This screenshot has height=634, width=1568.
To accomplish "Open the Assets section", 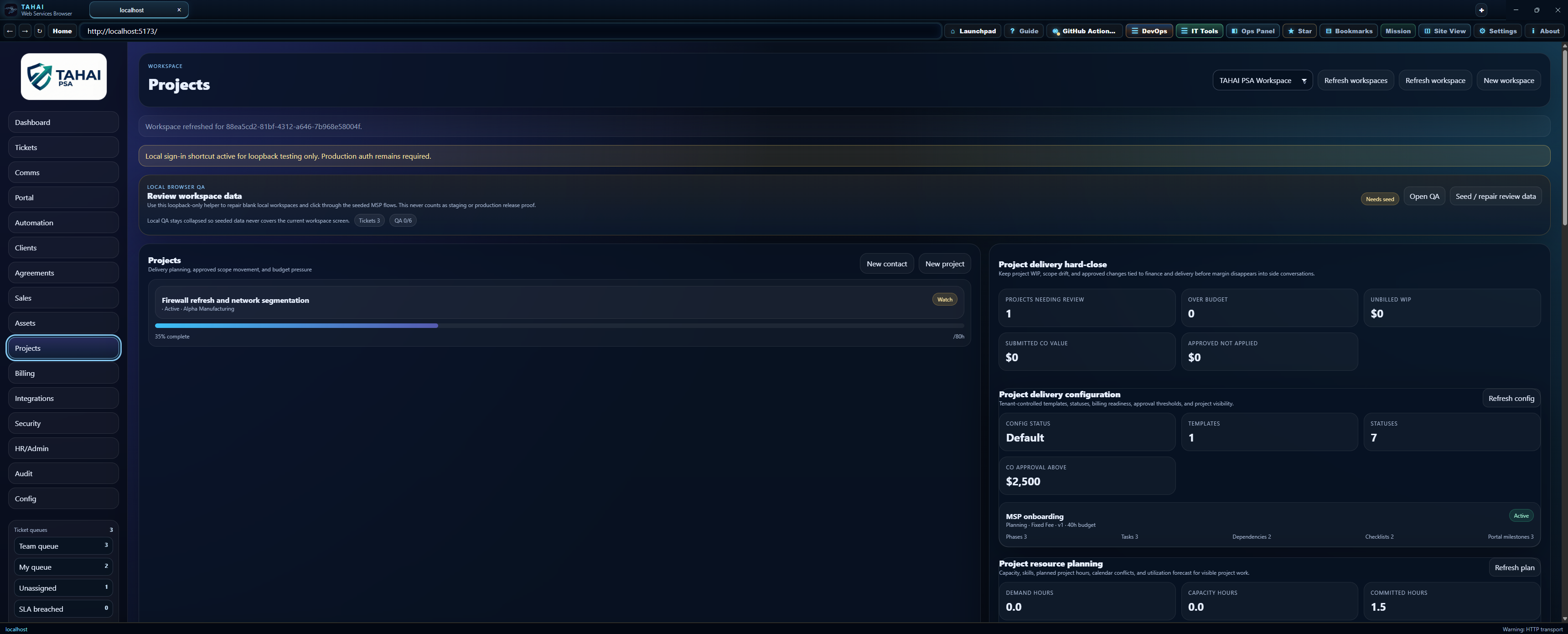I will pos(63,323).
